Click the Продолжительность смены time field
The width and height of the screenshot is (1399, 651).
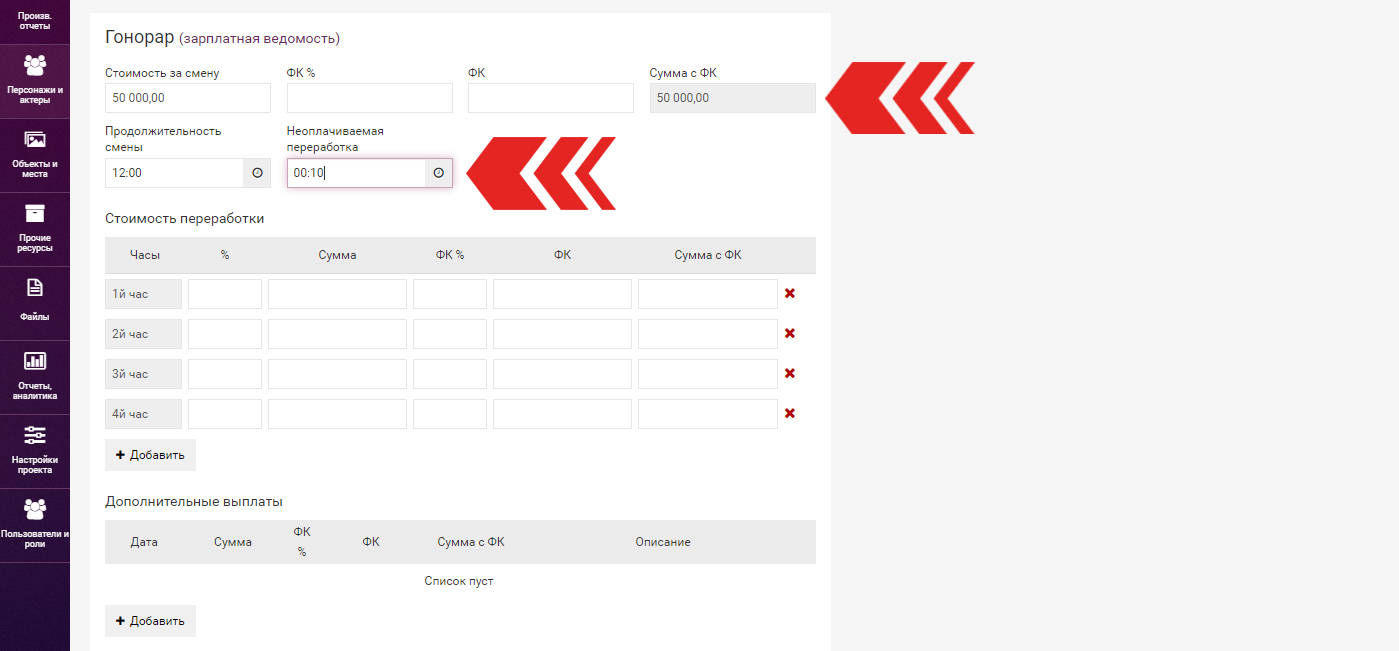(174, 173)
